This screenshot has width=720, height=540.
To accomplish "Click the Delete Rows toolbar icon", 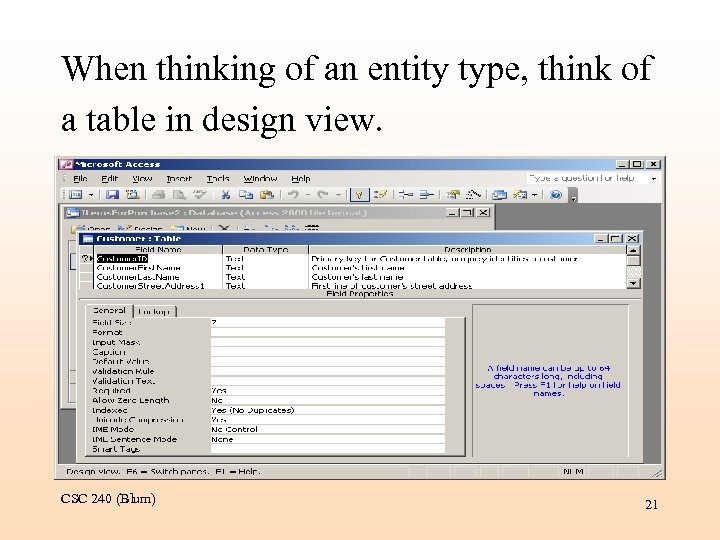I will (x=427, y=195).
